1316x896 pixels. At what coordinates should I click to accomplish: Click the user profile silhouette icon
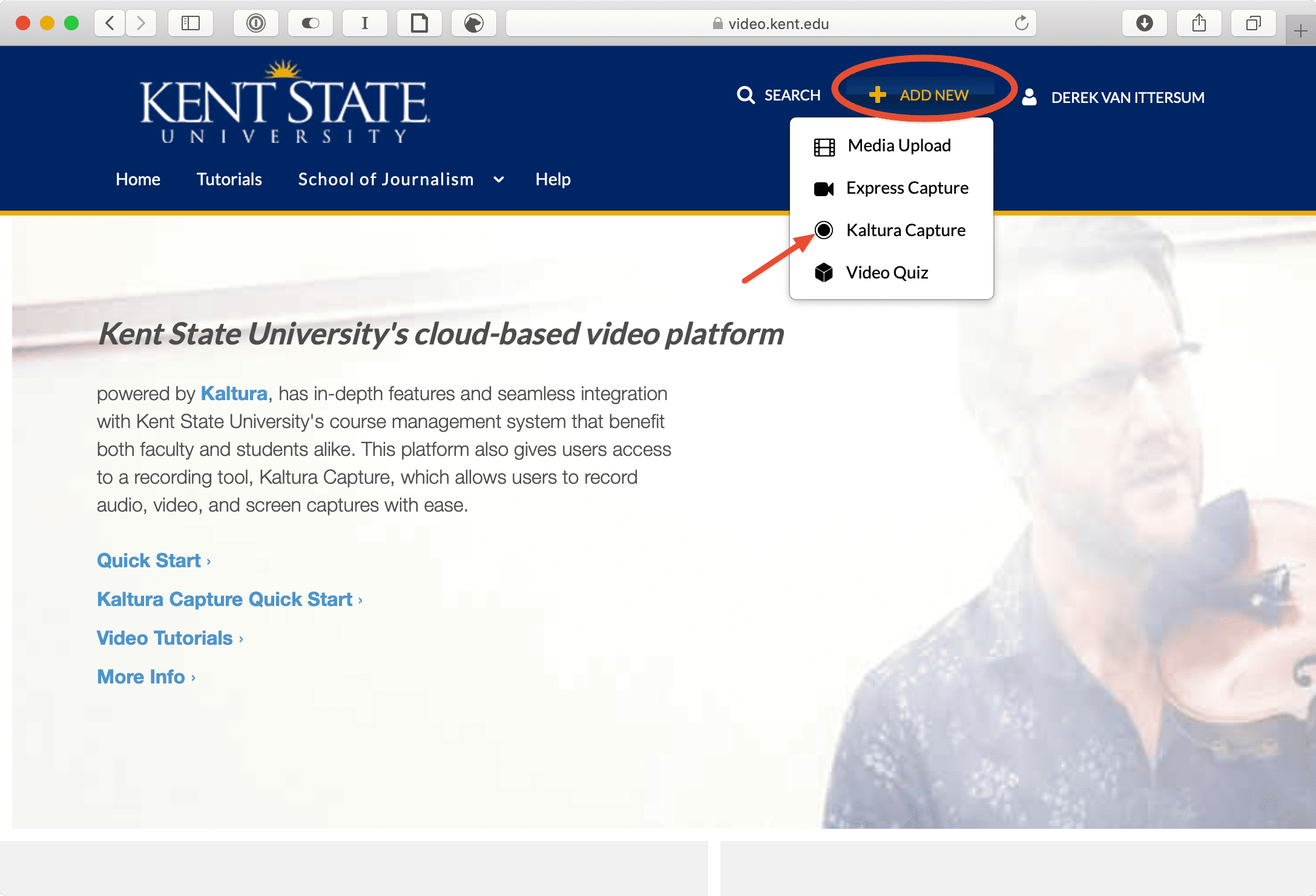point(1029,97)
